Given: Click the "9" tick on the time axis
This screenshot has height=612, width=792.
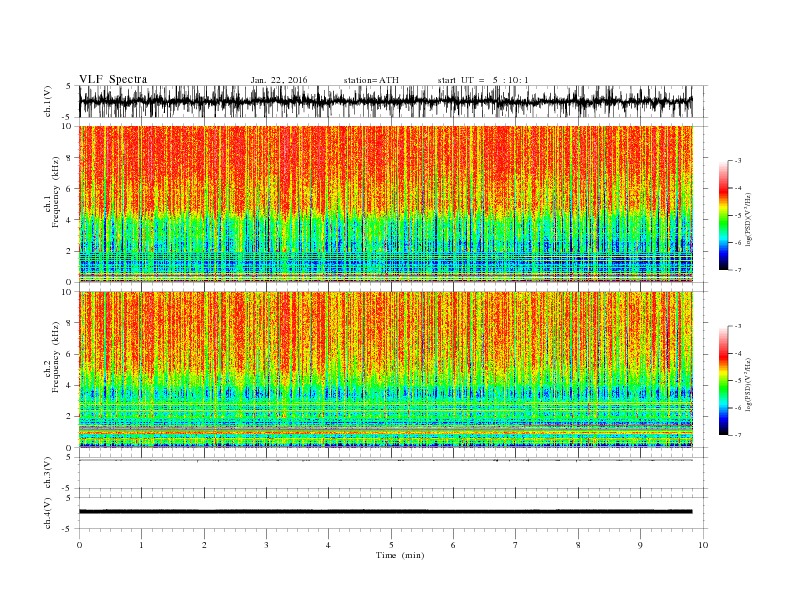Looking at the screenshot, I should 640,545.
